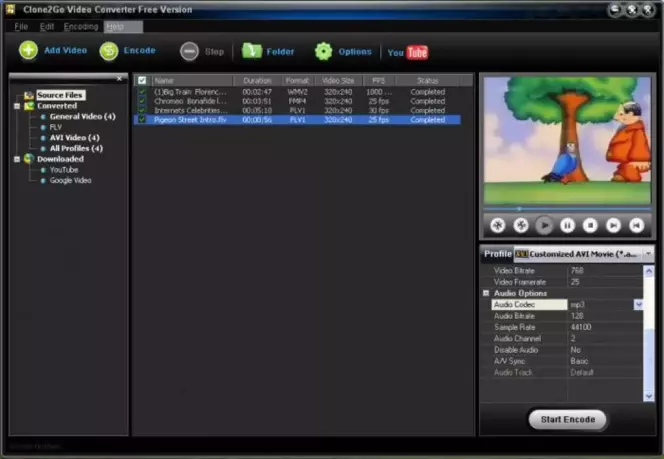The image size is (664, 459).
Task: Click the Add Video plus icon
Action: point(28,50)
